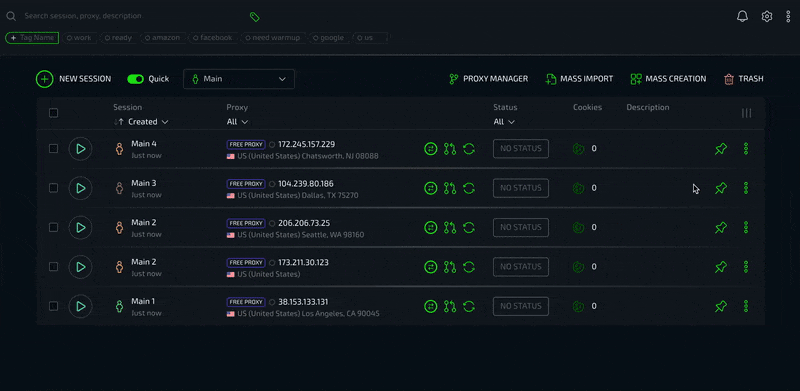Pin the Main 3 session

click(x=720, y=188)
